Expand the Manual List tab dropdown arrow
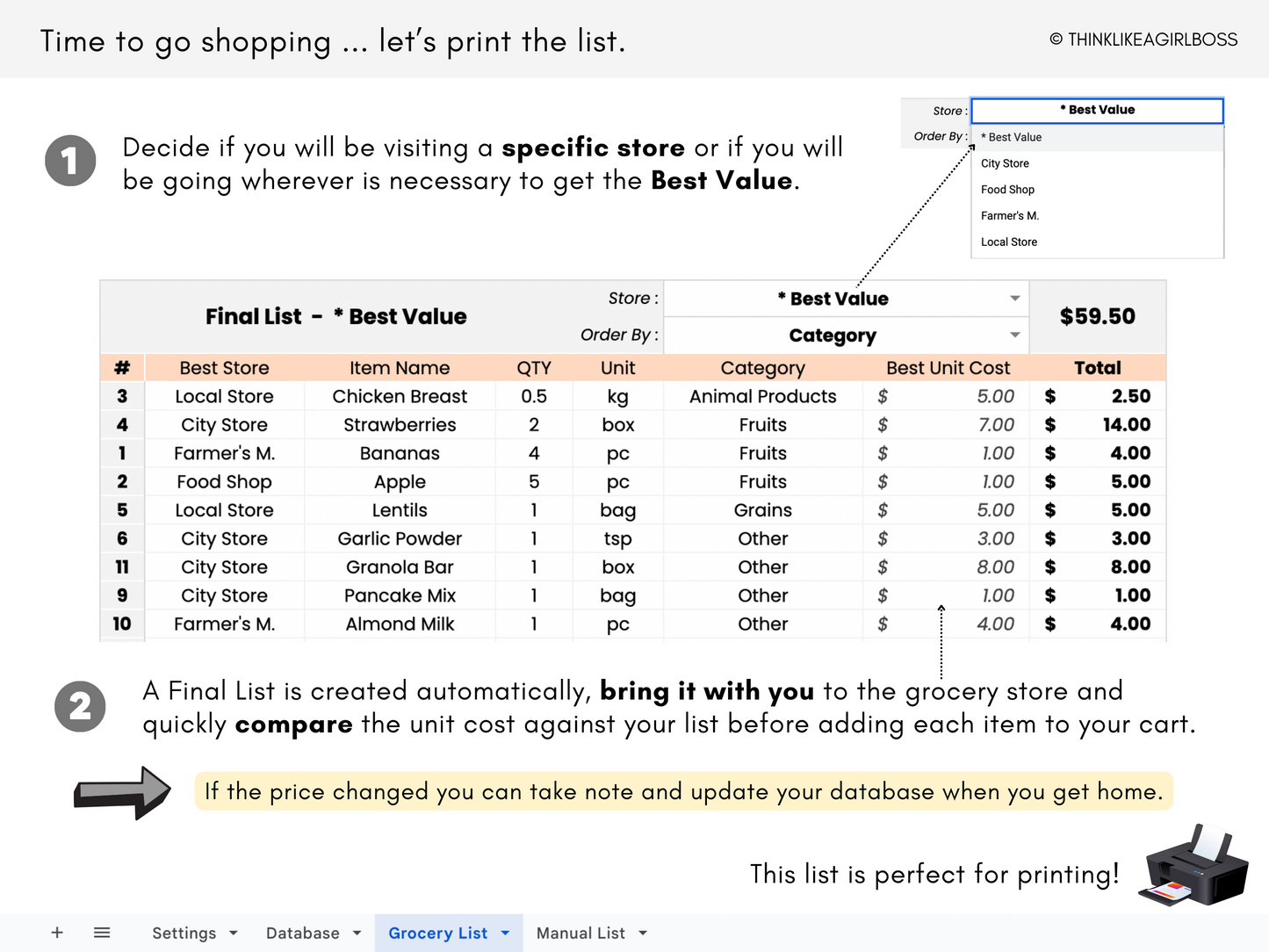Image resolution: width=1269 pixels, height=952 pixels. tap(644, 933)
